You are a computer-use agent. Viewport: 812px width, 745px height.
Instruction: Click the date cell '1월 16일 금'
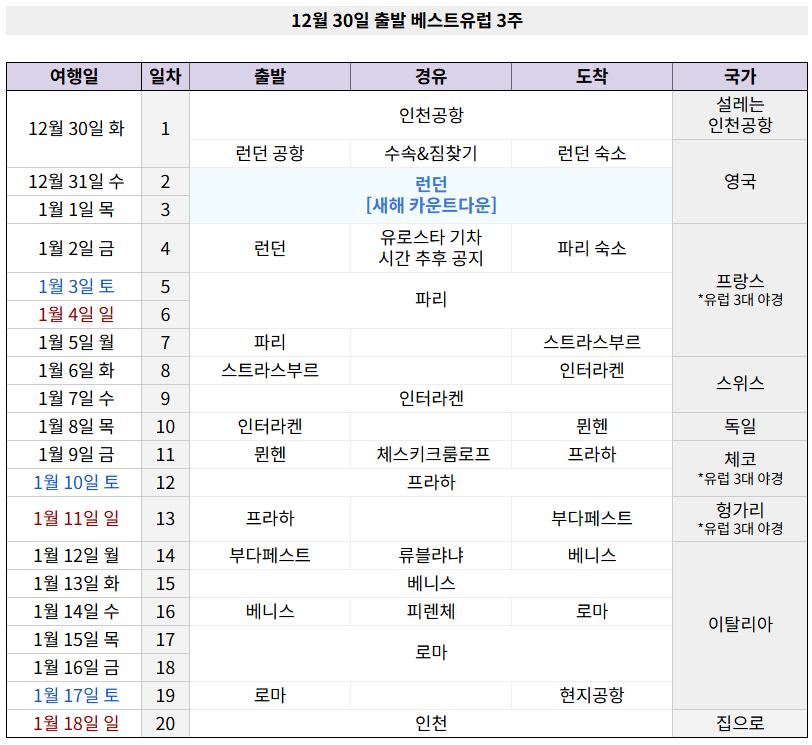(x=74, y=668)
